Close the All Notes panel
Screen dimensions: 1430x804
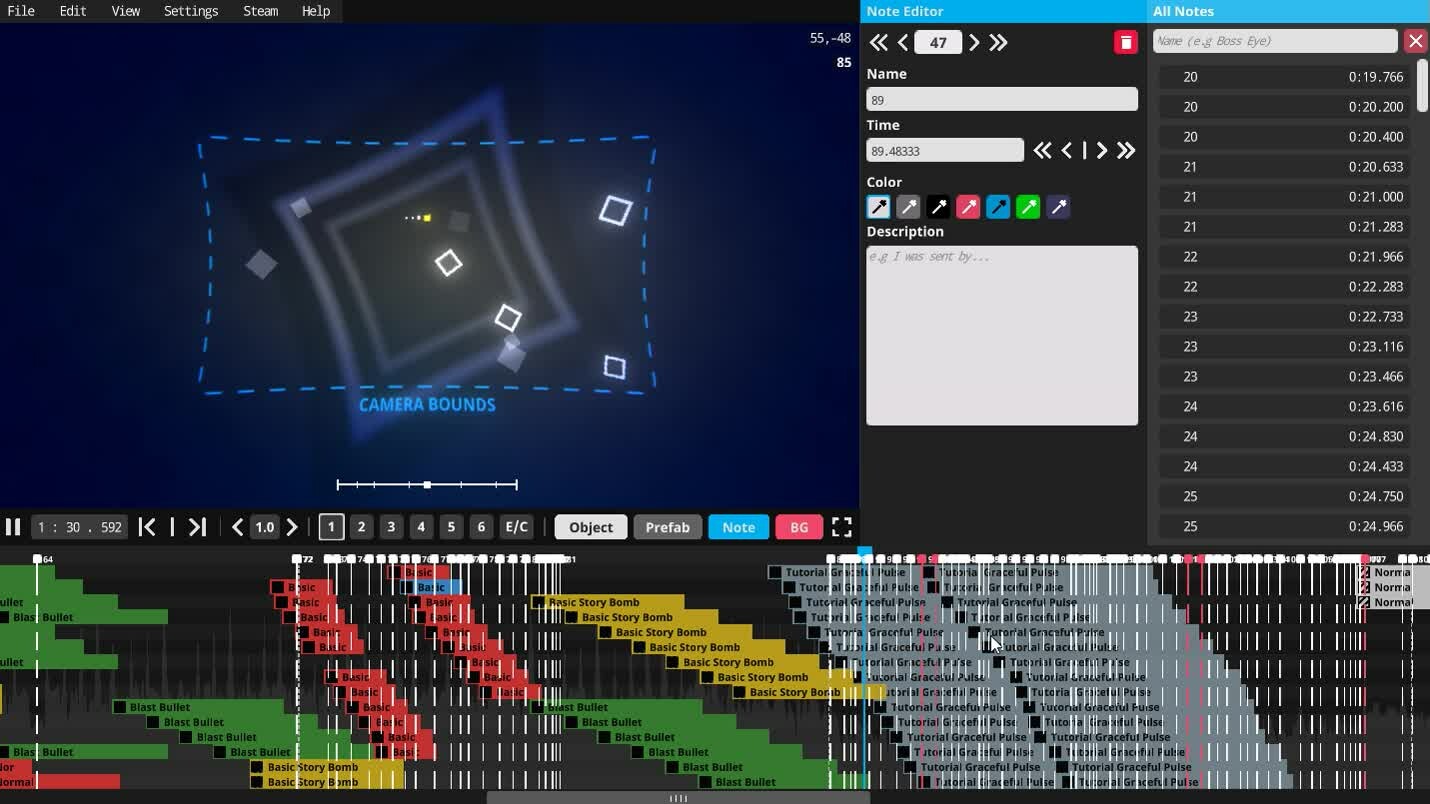click(x=1415, y=41)
